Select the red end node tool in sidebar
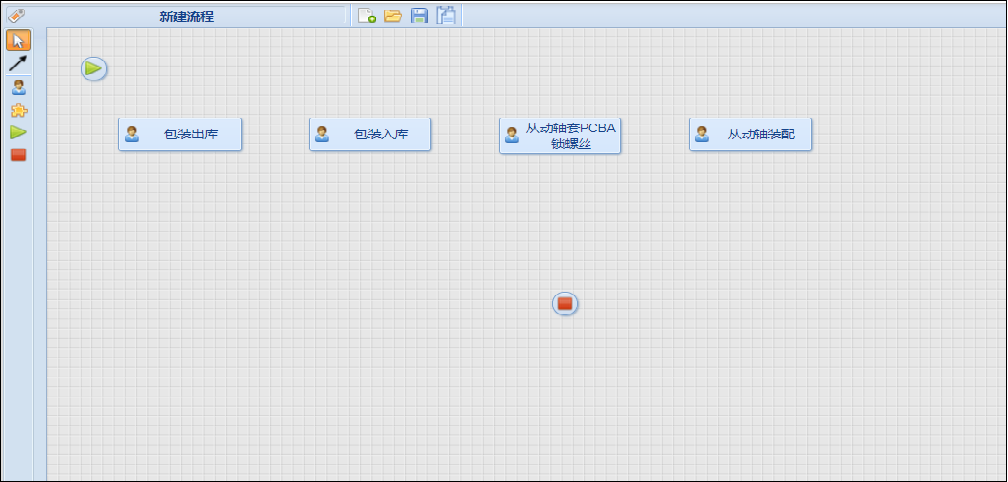The image size is (1008, 482). (x=18, y=155)
